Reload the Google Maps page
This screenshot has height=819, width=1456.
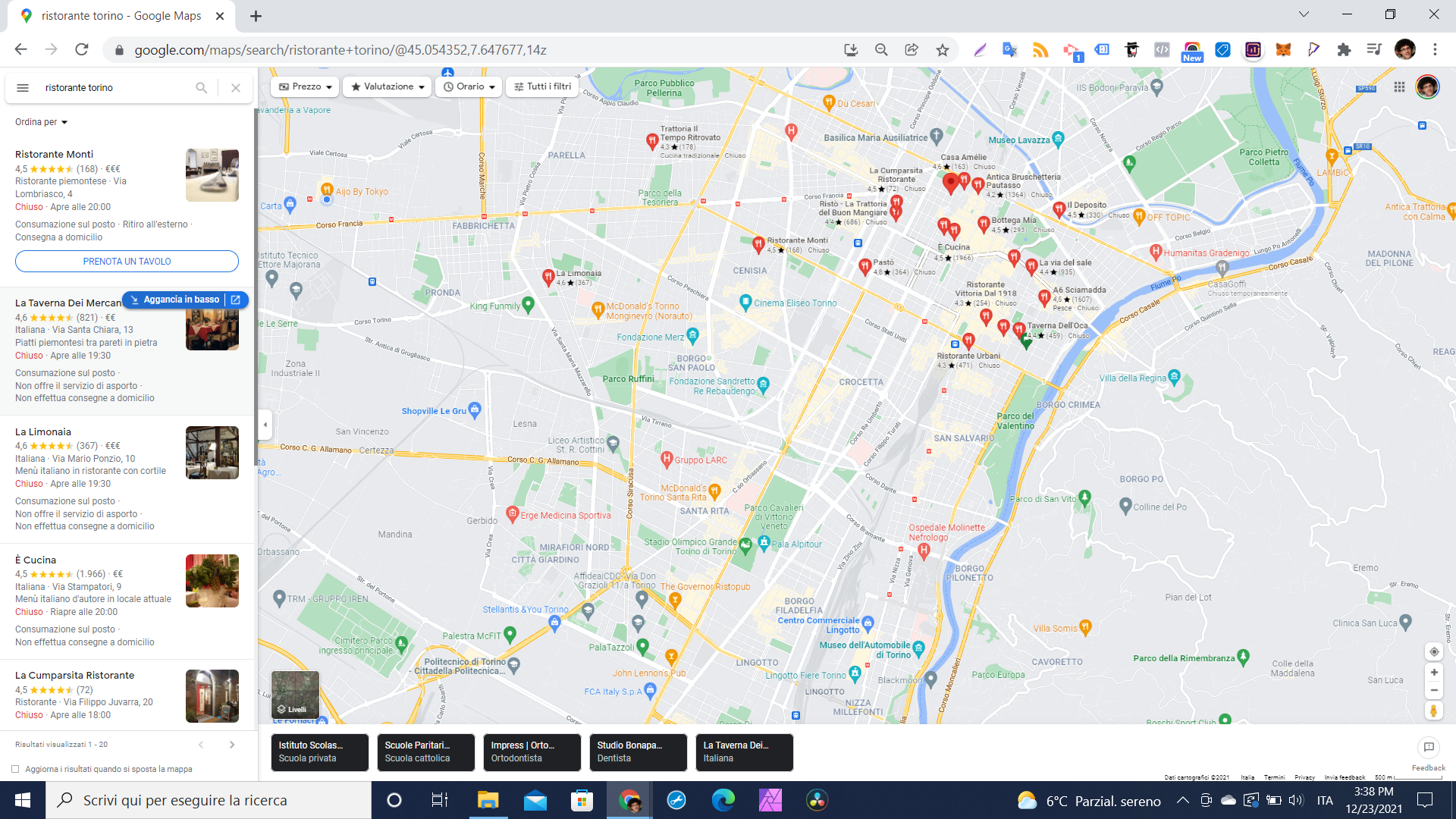coord(82,50)
